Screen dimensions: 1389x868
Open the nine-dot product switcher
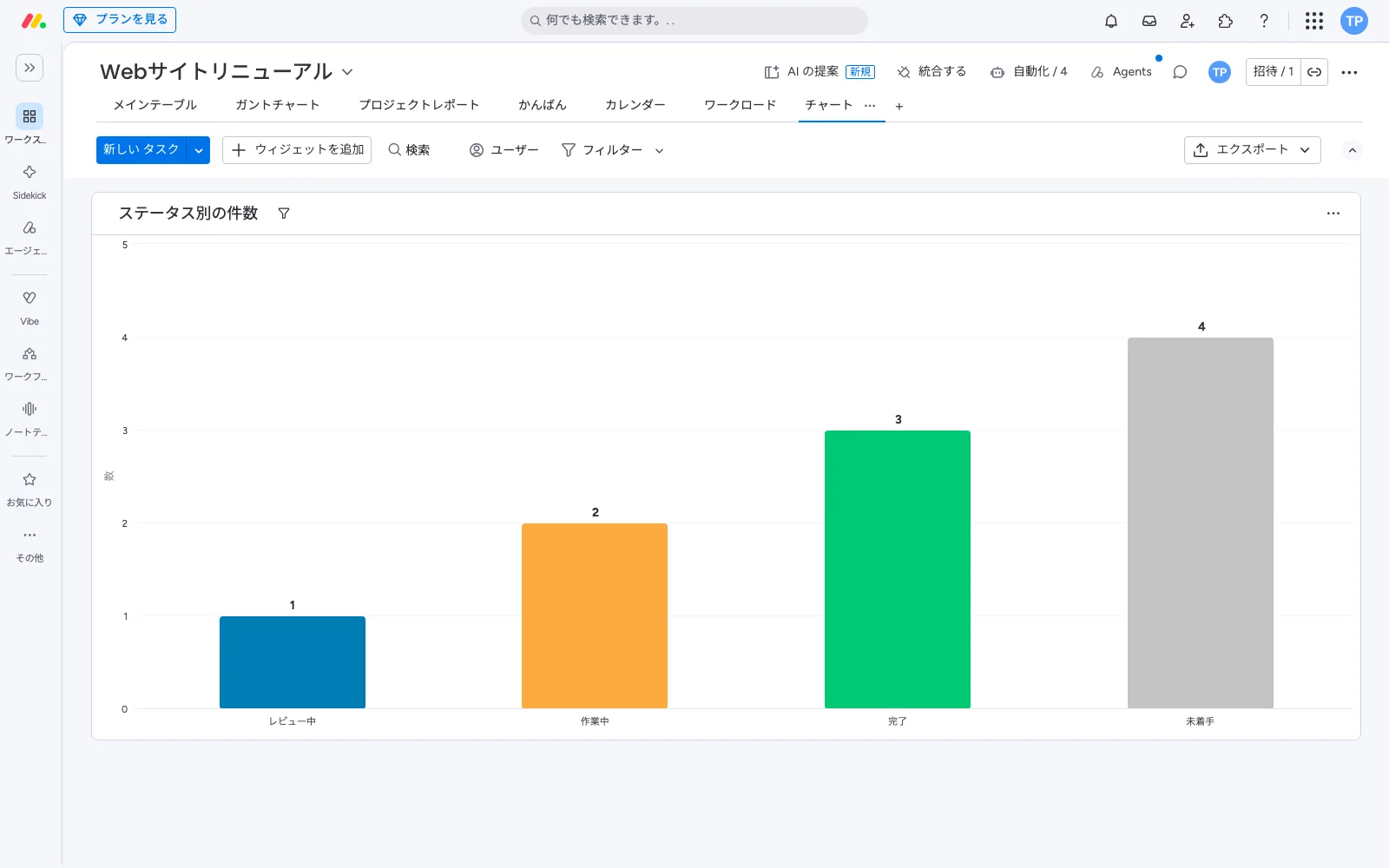tap(1314, 21)
